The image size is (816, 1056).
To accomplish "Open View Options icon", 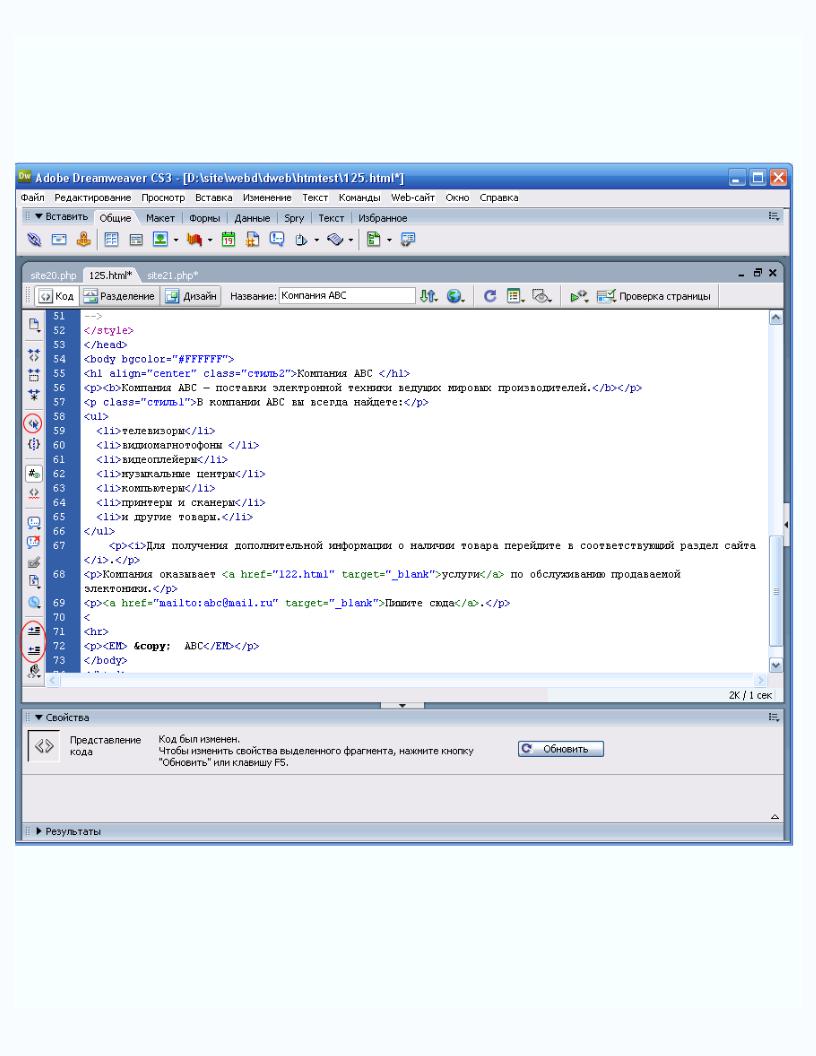I will 516,296.
